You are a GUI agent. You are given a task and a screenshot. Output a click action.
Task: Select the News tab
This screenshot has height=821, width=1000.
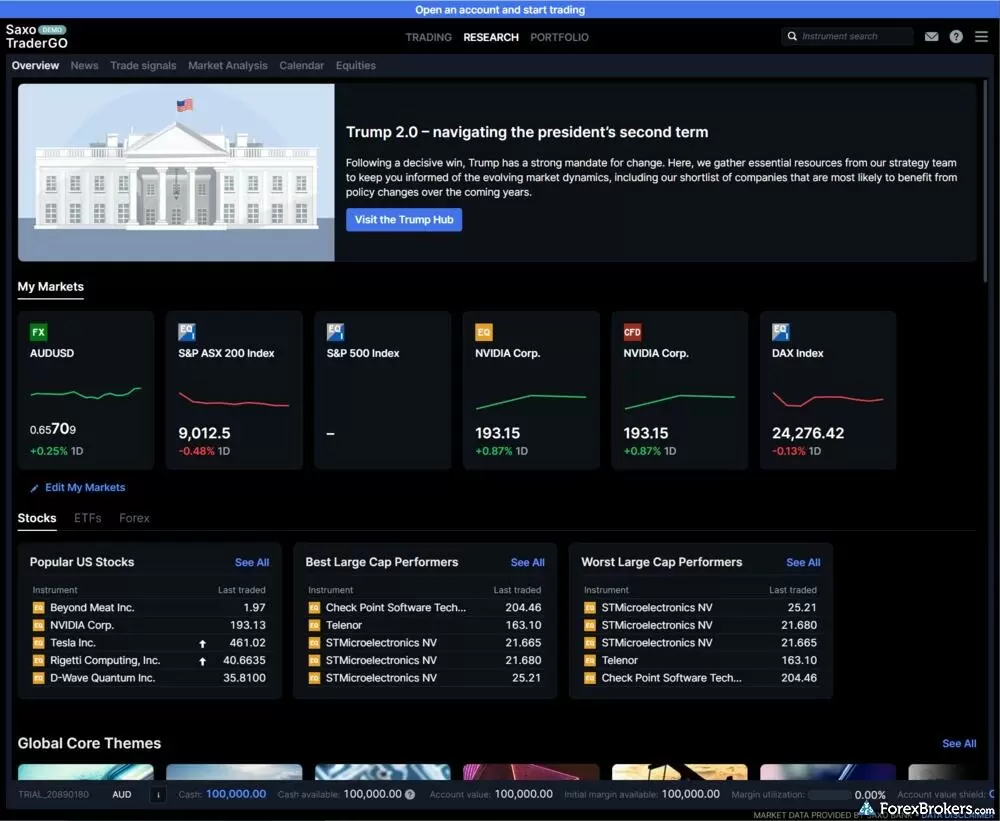click(x=84, y=65)
